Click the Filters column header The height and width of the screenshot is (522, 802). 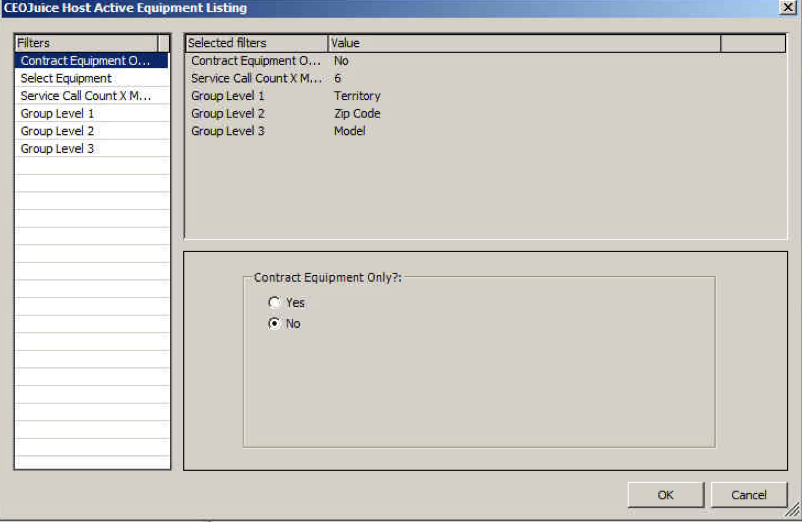86,43
